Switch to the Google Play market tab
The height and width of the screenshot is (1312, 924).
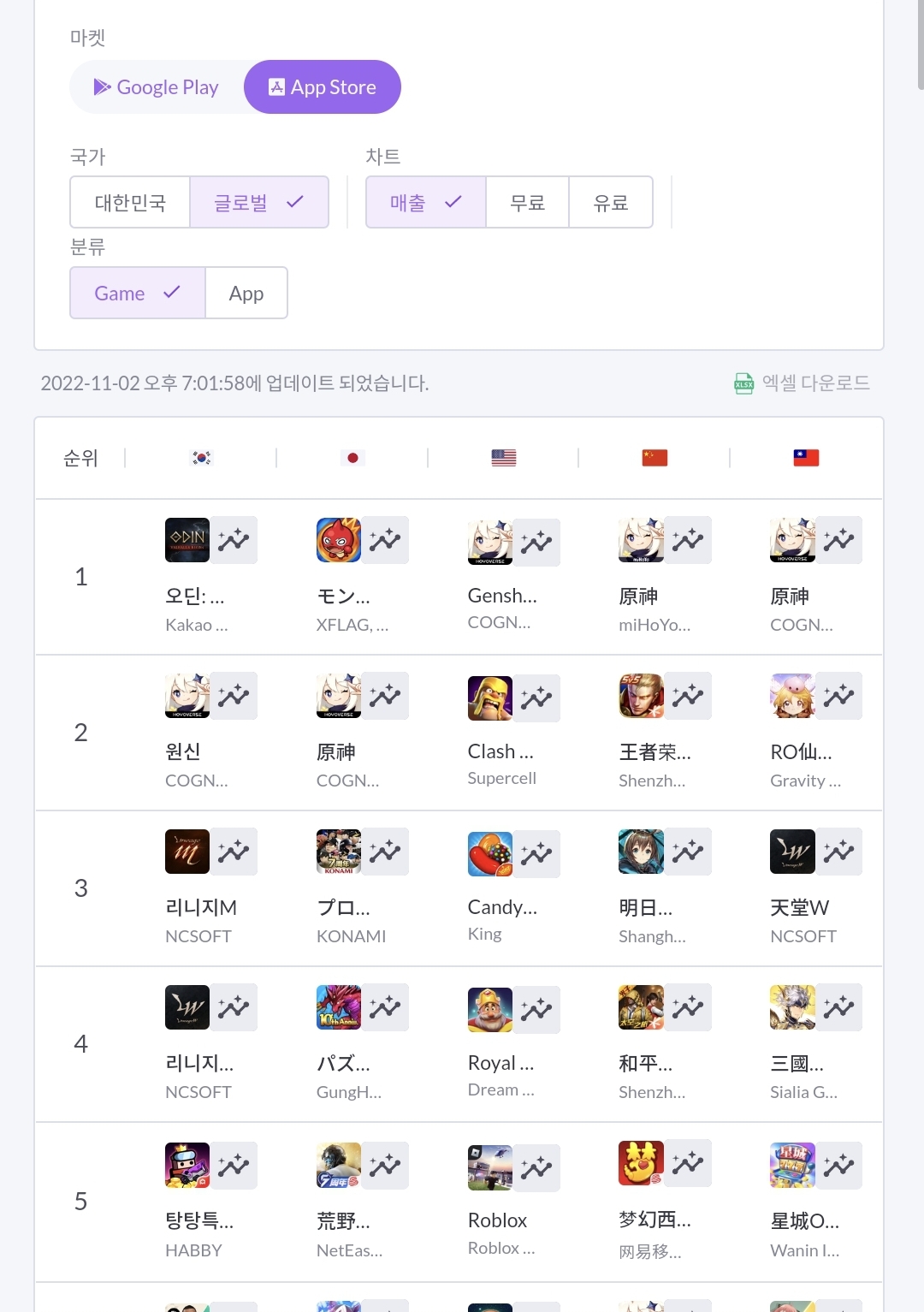(157, 87)
